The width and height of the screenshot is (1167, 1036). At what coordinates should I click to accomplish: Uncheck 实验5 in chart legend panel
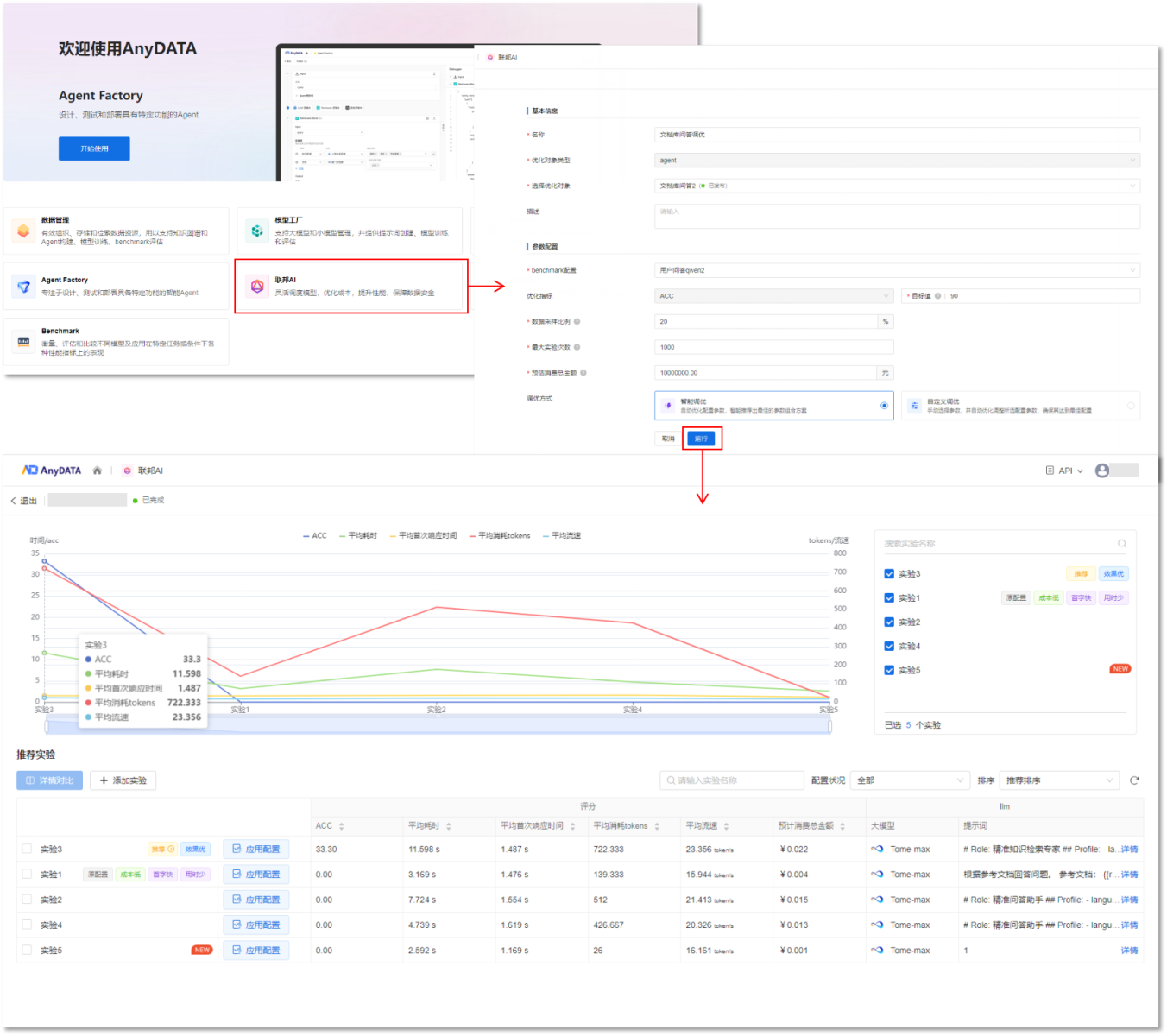889,671
